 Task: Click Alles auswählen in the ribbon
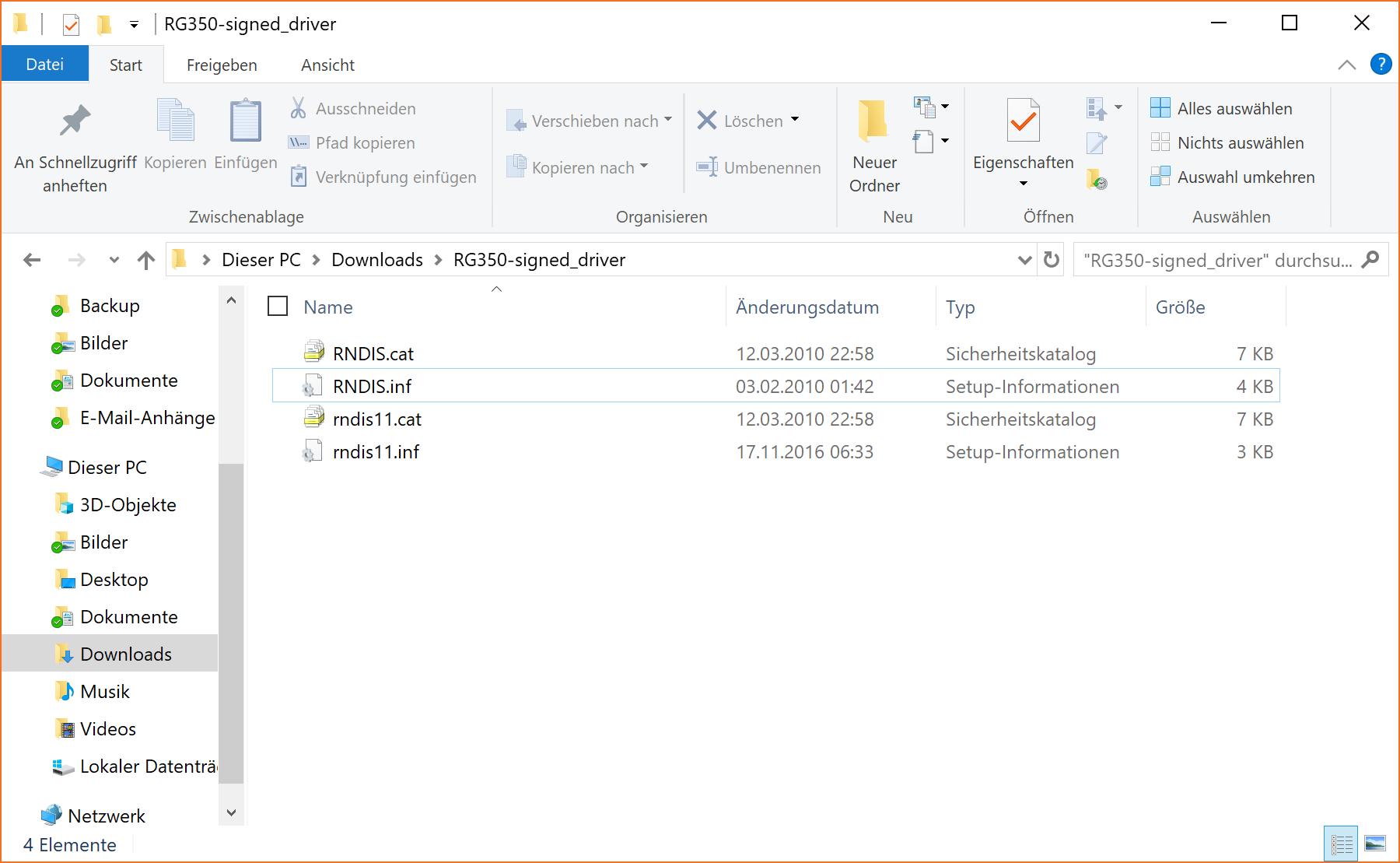(x=1234, y=109)
